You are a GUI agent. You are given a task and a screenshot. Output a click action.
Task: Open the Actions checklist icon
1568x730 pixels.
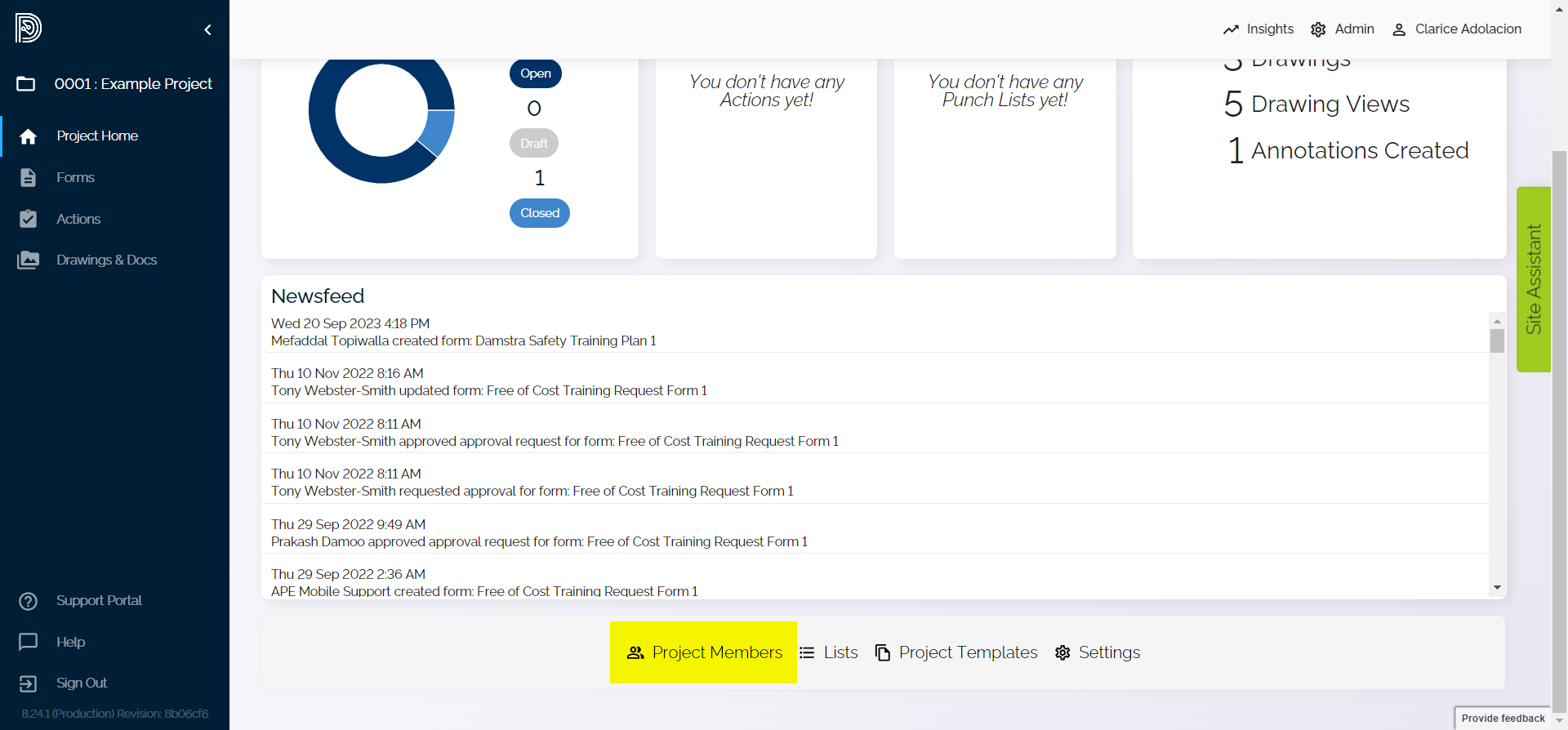tap(29, 219)
